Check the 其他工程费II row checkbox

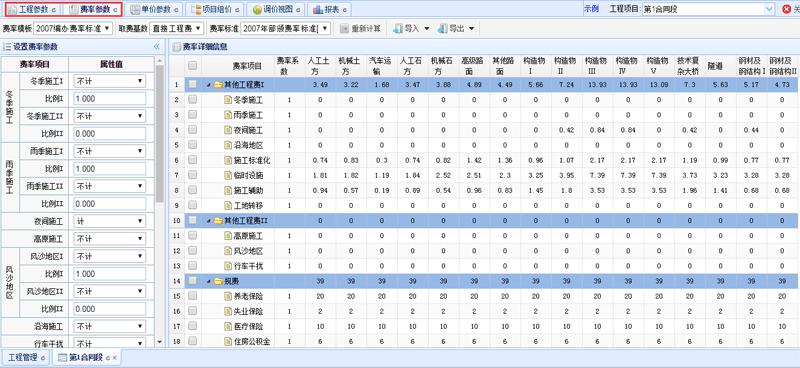[x=192, y=220]
